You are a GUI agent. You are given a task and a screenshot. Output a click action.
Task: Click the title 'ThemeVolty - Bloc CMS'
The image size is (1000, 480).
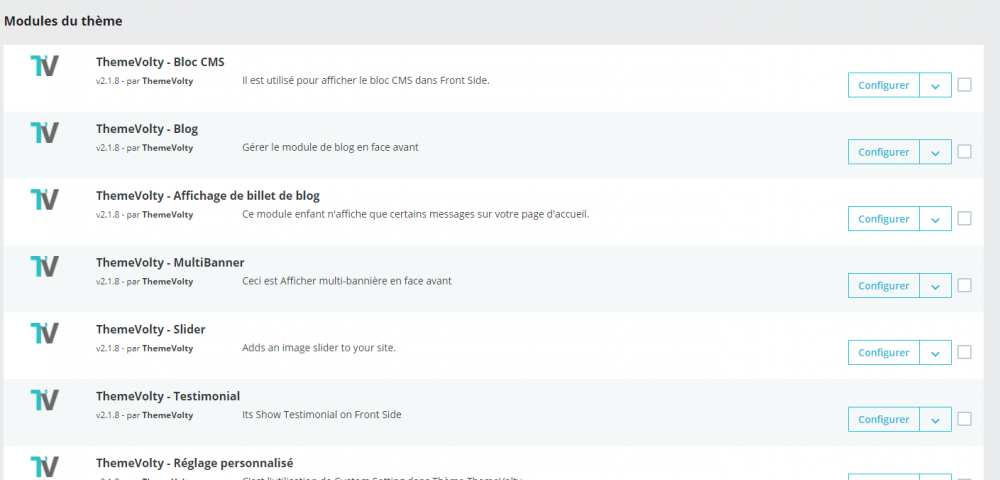point(160,62)
